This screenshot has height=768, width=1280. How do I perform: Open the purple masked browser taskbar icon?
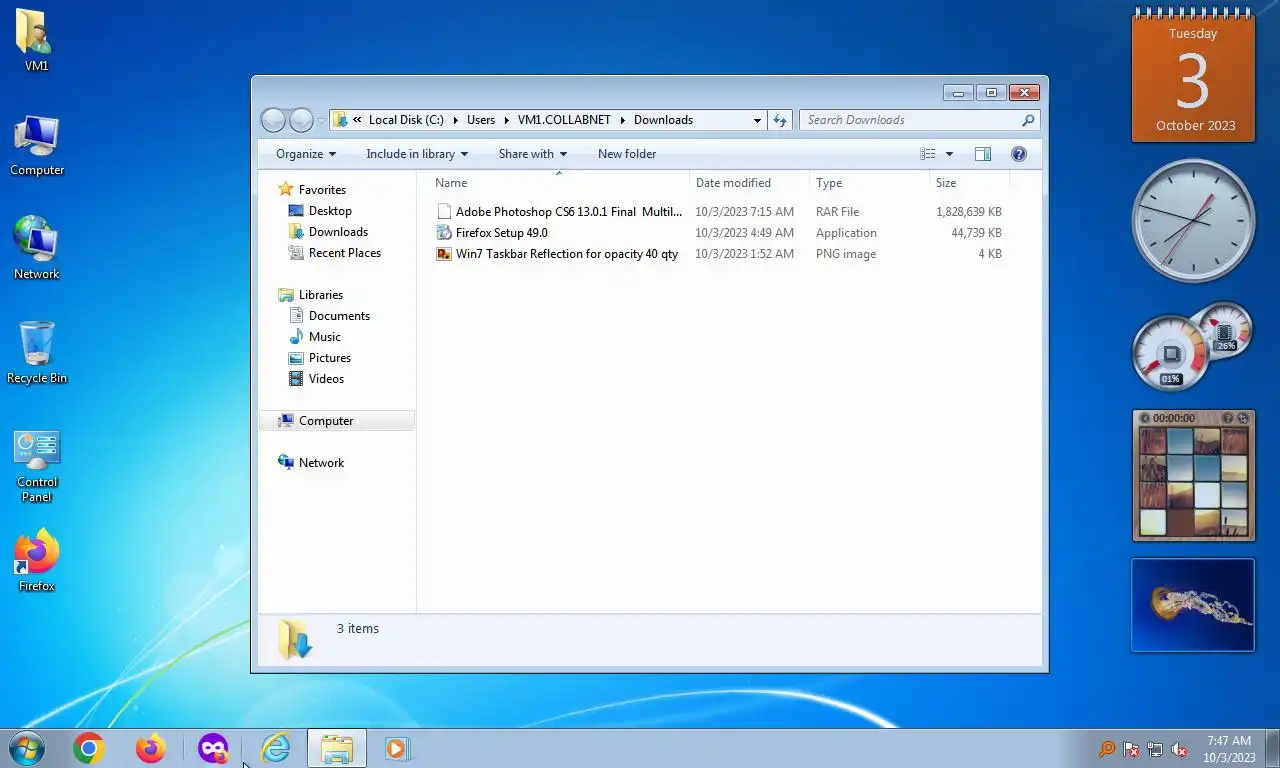(213, 748)
